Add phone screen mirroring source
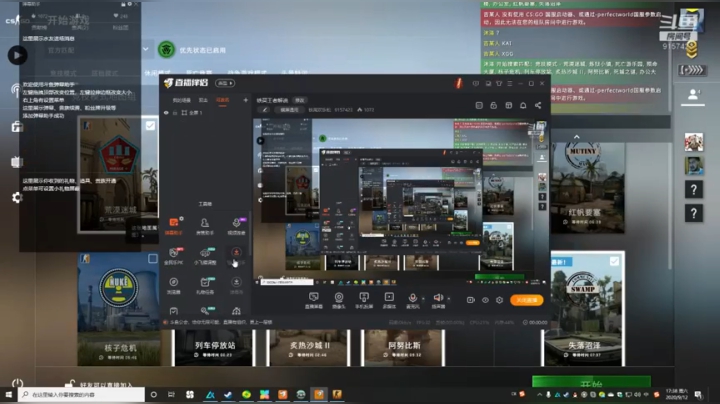The image size is (720, 404). click(x=364, y=300)
